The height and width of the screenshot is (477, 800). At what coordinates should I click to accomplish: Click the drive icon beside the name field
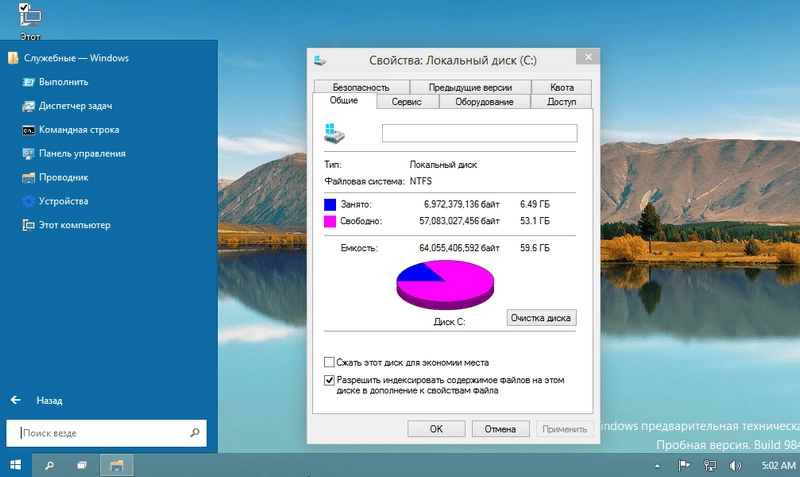(x=334, y=133)
